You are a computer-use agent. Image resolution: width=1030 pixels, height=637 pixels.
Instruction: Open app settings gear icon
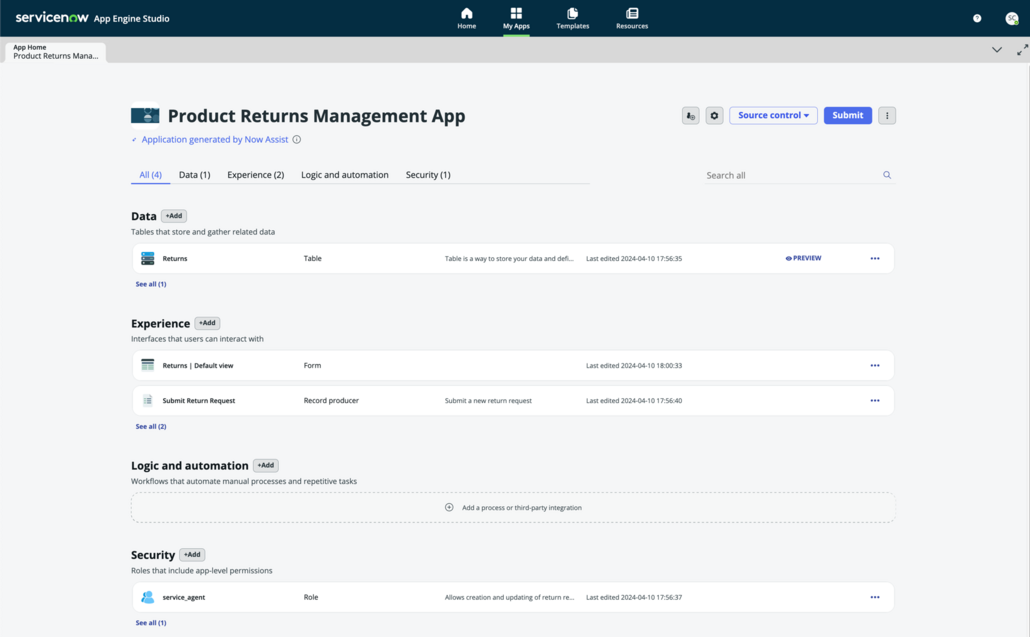click(714, 116)
